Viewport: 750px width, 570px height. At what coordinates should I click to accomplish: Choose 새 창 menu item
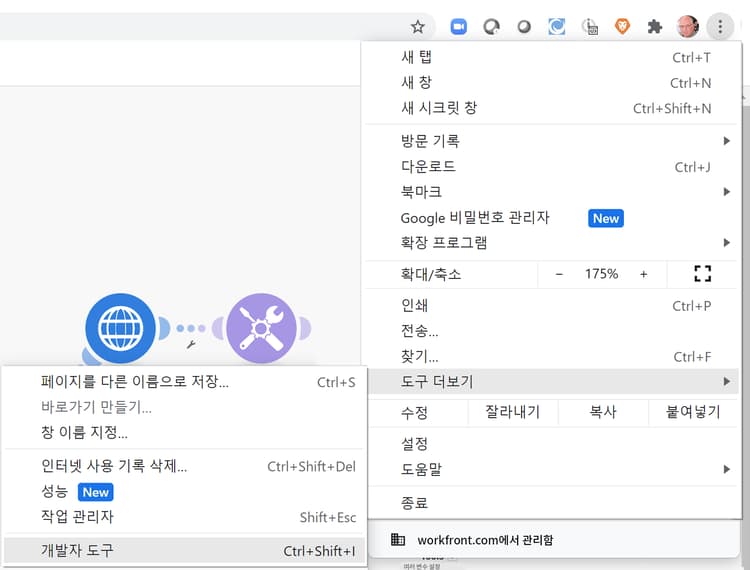pos(553,83)
